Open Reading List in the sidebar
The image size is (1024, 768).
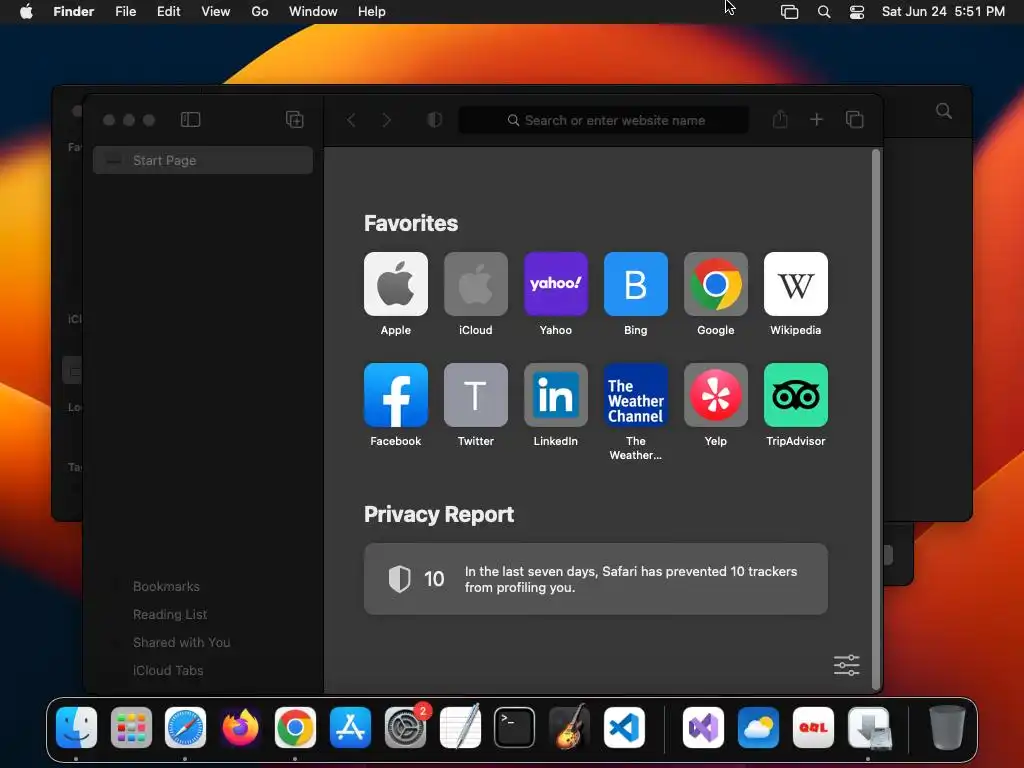click(x=170, y=615)
